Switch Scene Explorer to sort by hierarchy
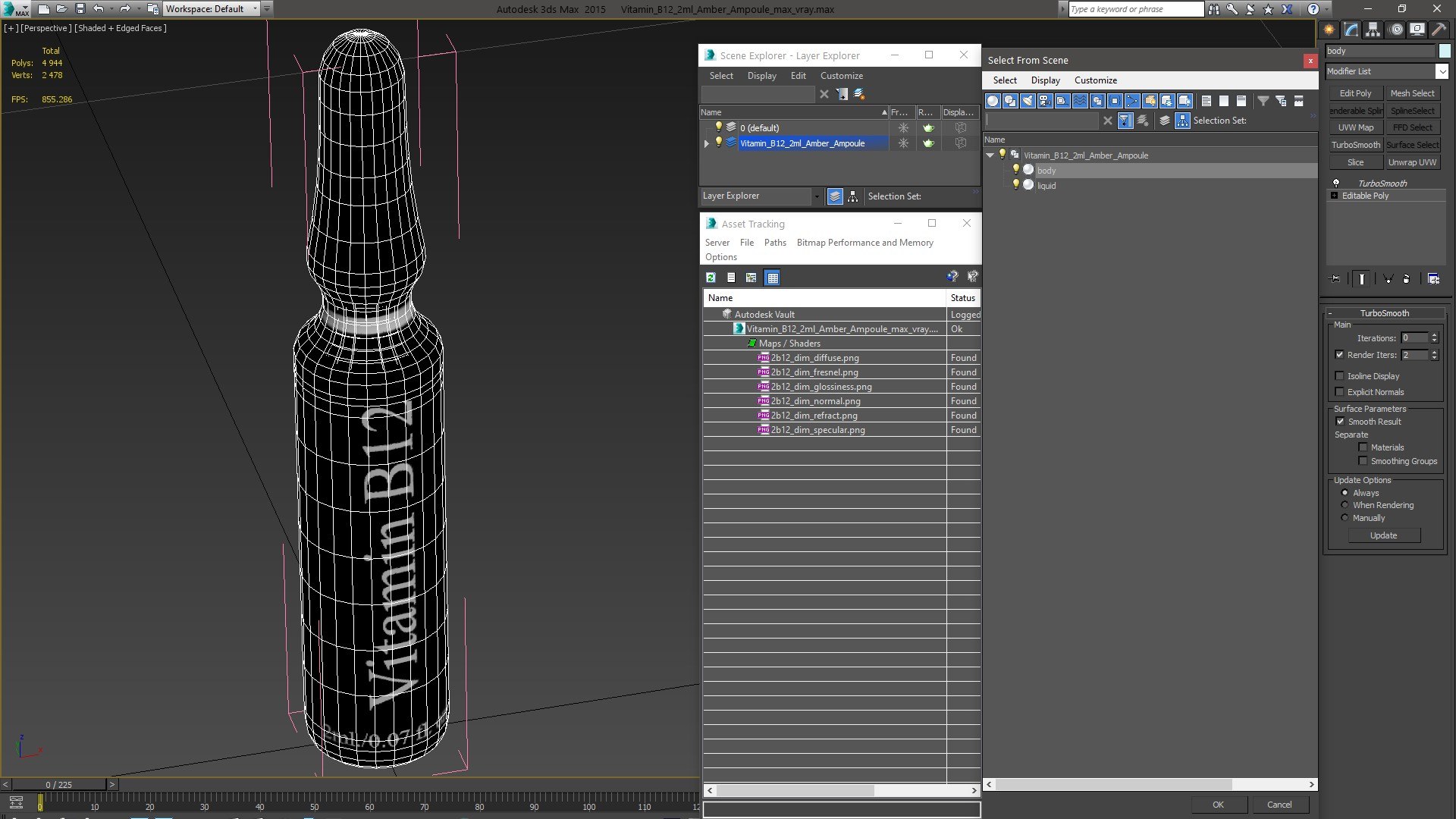This screenshot has height=819, width=1456. click(853, 196)
